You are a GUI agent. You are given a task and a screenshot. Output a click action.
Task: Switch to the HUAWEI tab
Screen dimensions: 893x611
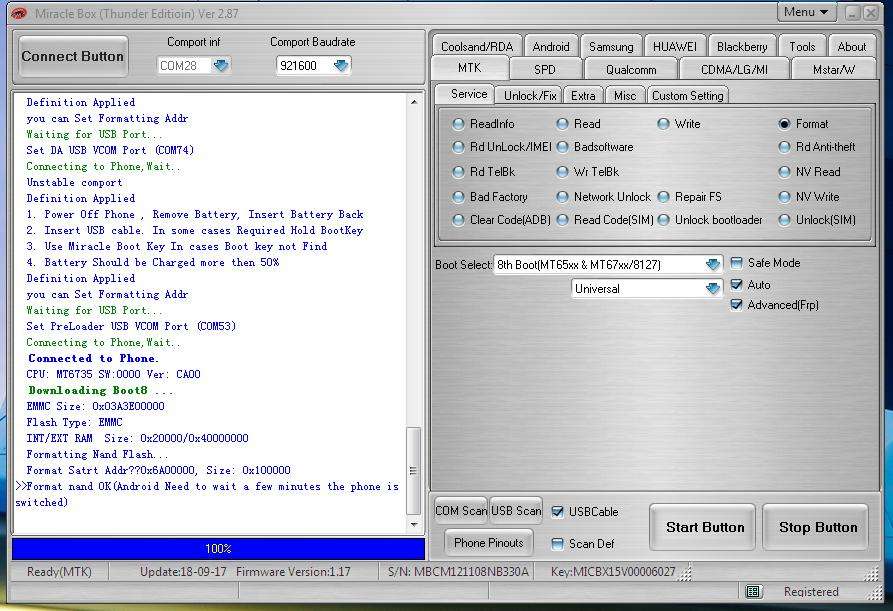[x=674, y=47]
